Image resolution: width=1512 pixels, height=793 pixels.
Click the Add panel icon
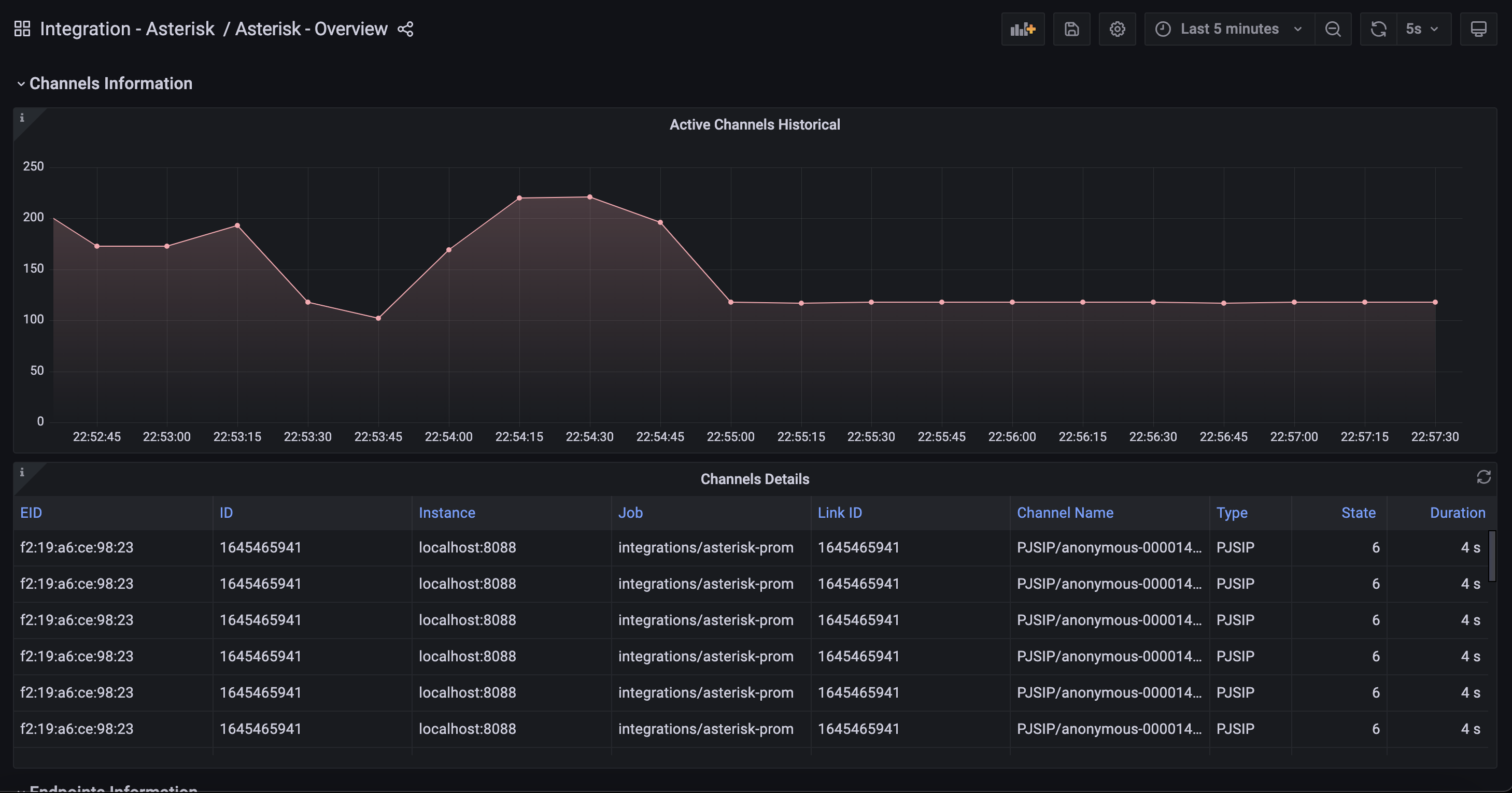pos(1023,29)
